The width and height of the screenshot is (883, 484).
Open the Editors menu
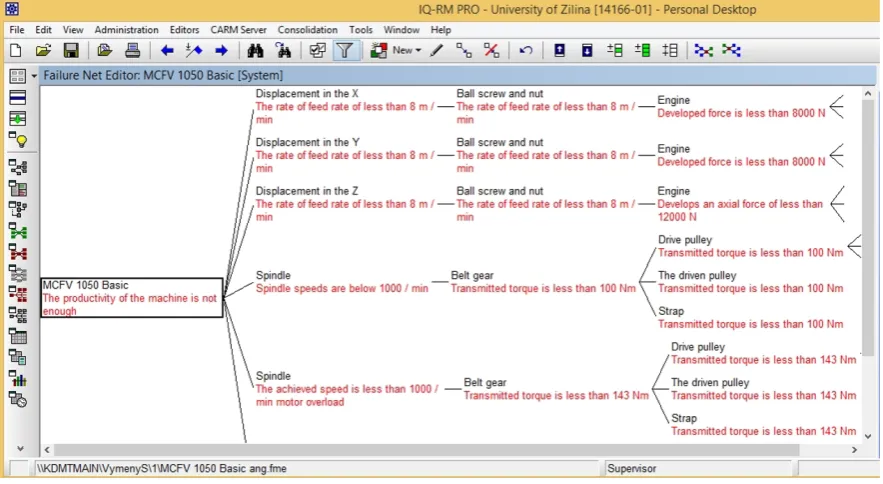pyautogui.click(x=184, y=30)
